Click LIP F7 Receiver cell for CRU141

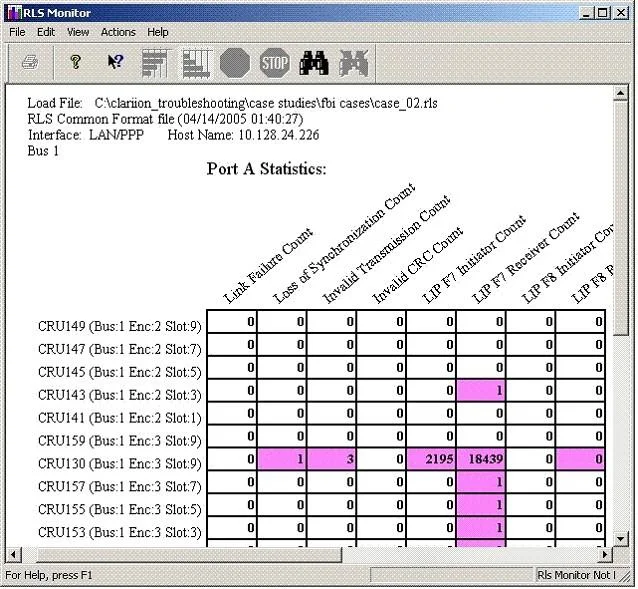pyautogui.click(x=481, y=414)
